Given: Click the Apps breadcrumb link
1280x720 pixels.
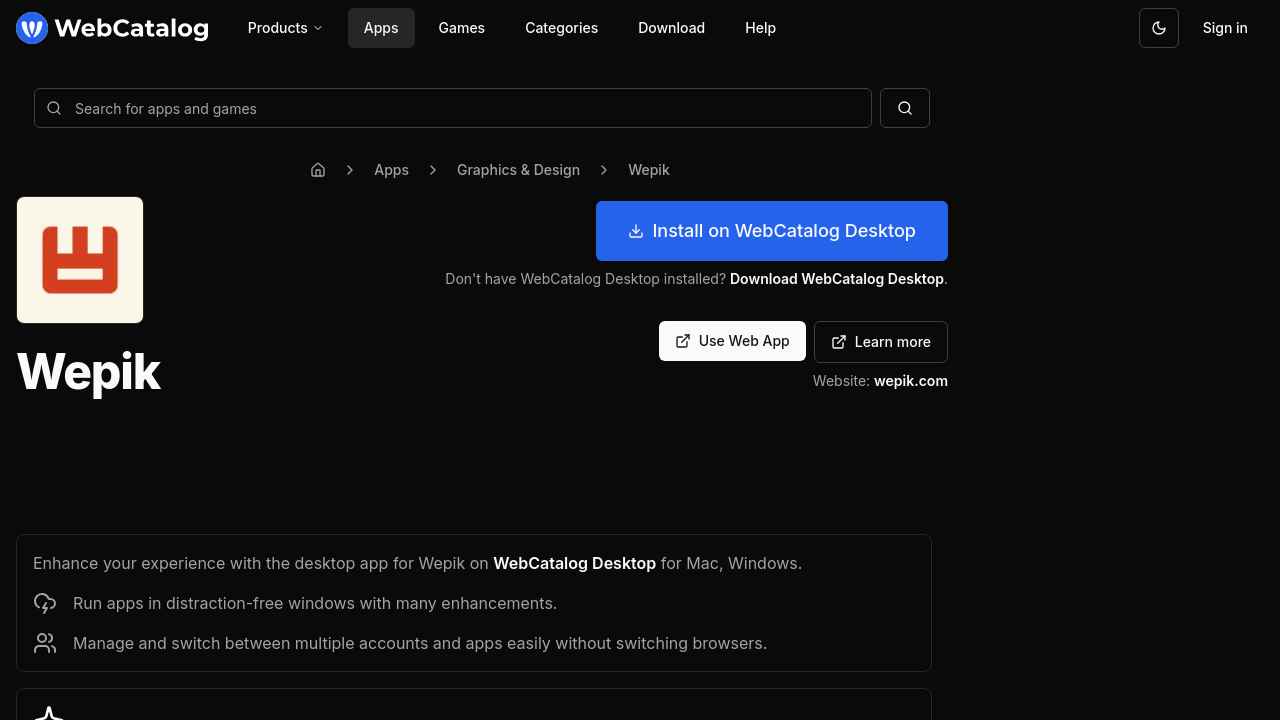Looking at the screenshot, I should click(x=391, y=170).
